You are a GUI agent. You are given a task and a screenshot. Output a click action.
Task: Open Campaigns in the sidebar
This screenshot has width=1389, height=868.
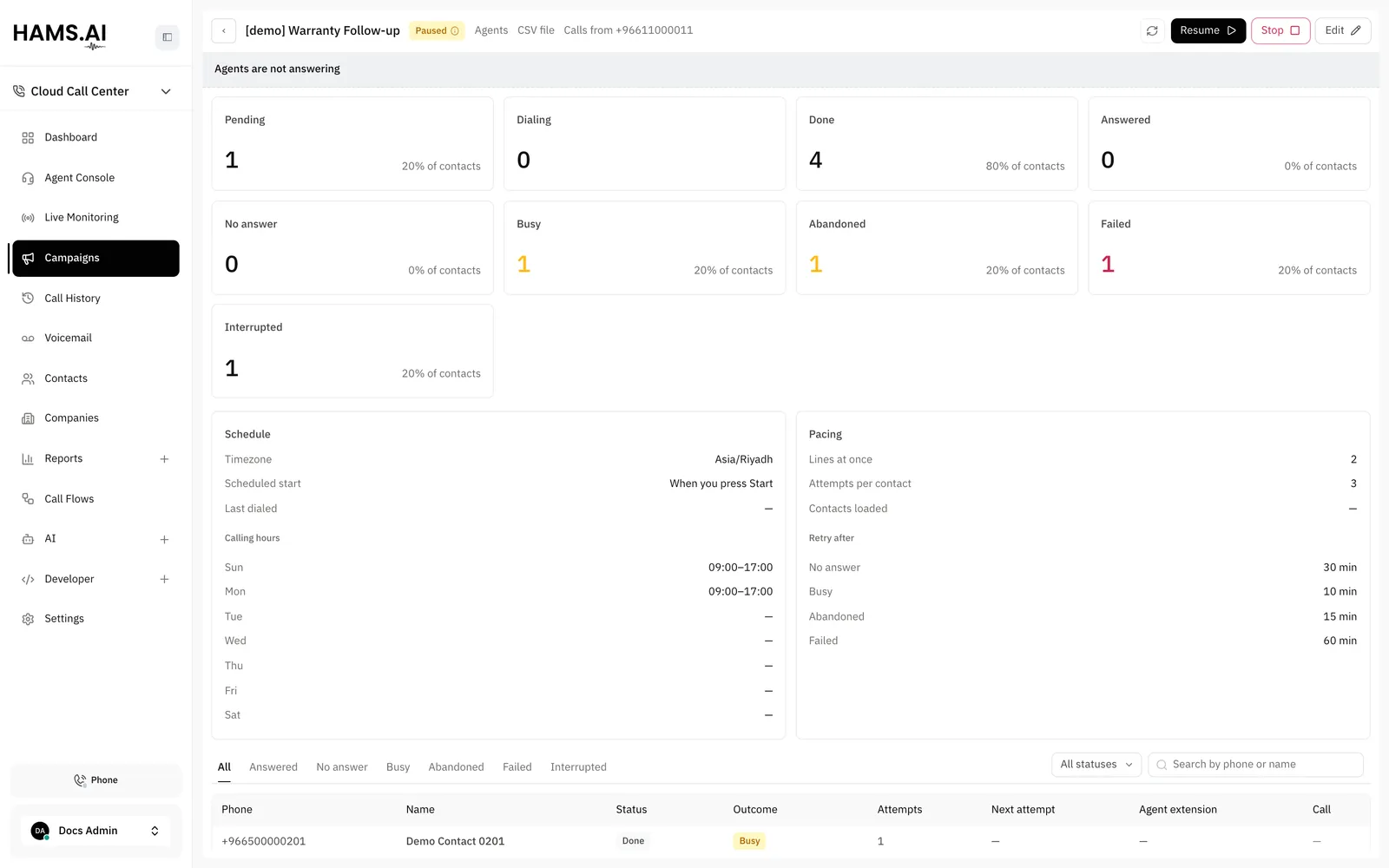point(95,259)
